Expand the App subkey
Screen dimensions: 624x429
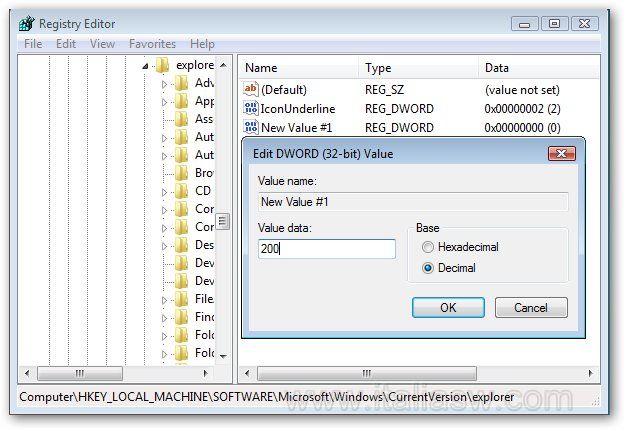[164, 102]
